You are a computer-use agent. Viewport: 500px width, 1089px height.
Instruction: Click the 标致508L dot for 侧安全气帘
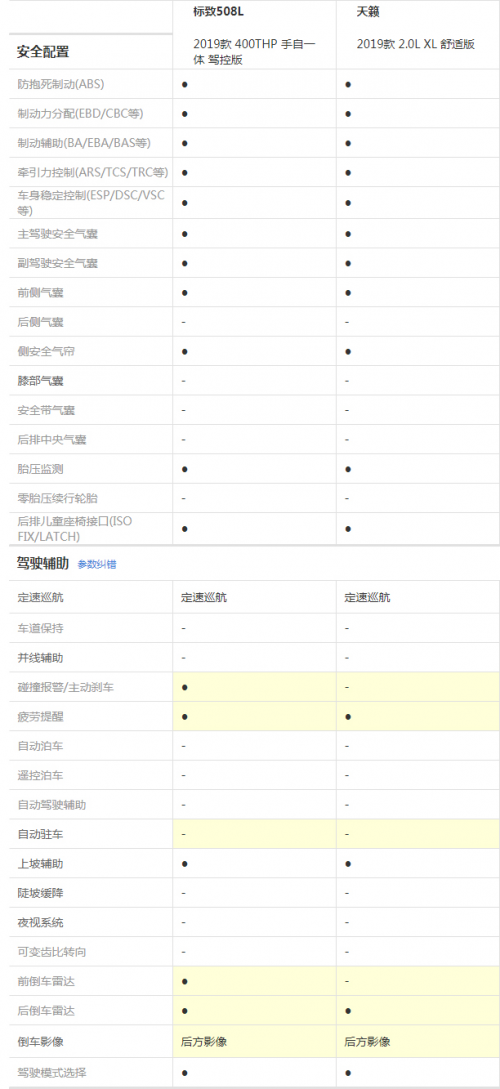(185, 352)
